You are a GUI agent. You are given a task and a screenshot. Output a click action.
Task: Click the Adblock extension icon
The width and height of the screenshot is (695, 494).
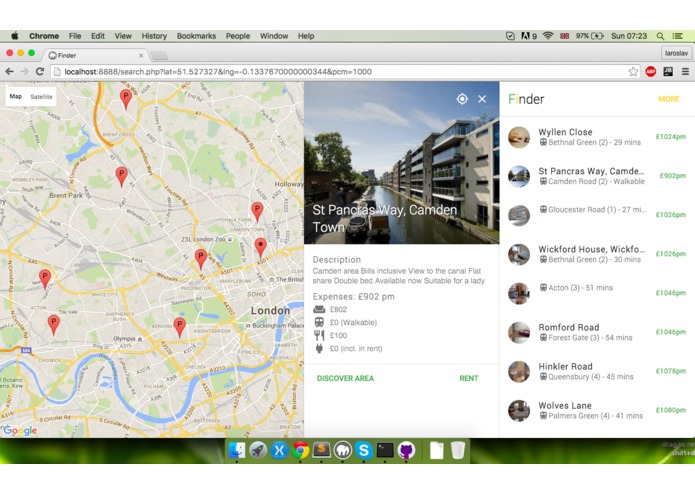coord(651,71)
